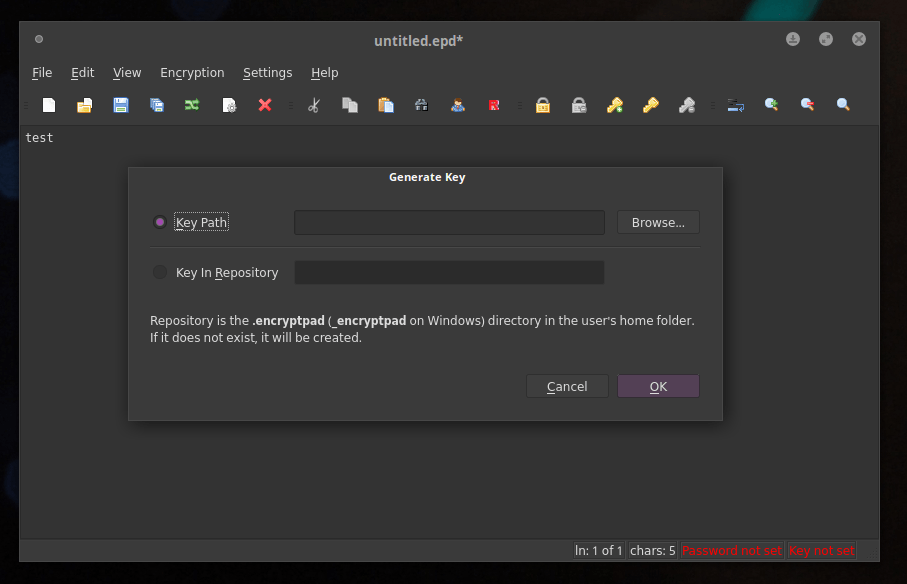907x584 pixels.
Task: Click the Open file folder icon
Action: [84, 105]
